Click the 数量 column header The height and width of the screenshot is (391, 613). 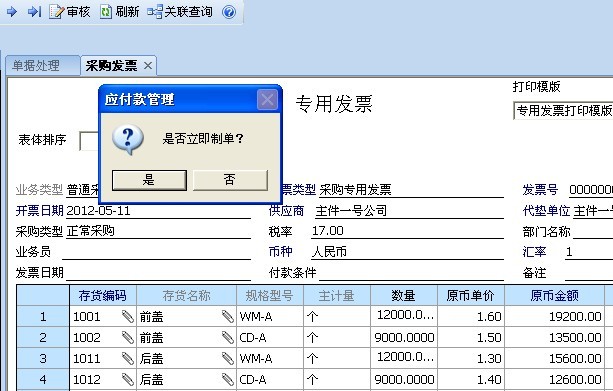point(404,296)
